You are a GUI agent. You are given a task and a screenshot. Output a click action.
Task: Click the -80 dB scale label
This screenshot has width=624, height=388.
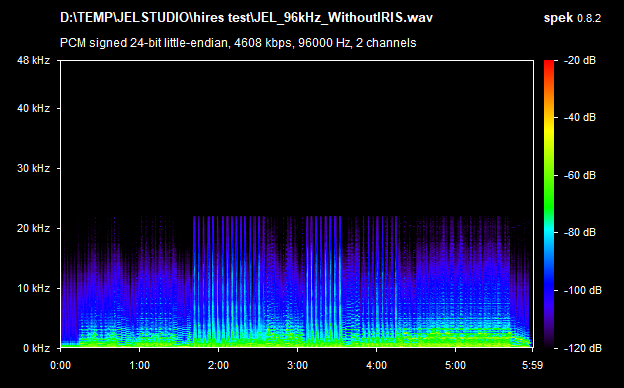tap(580, 232)
